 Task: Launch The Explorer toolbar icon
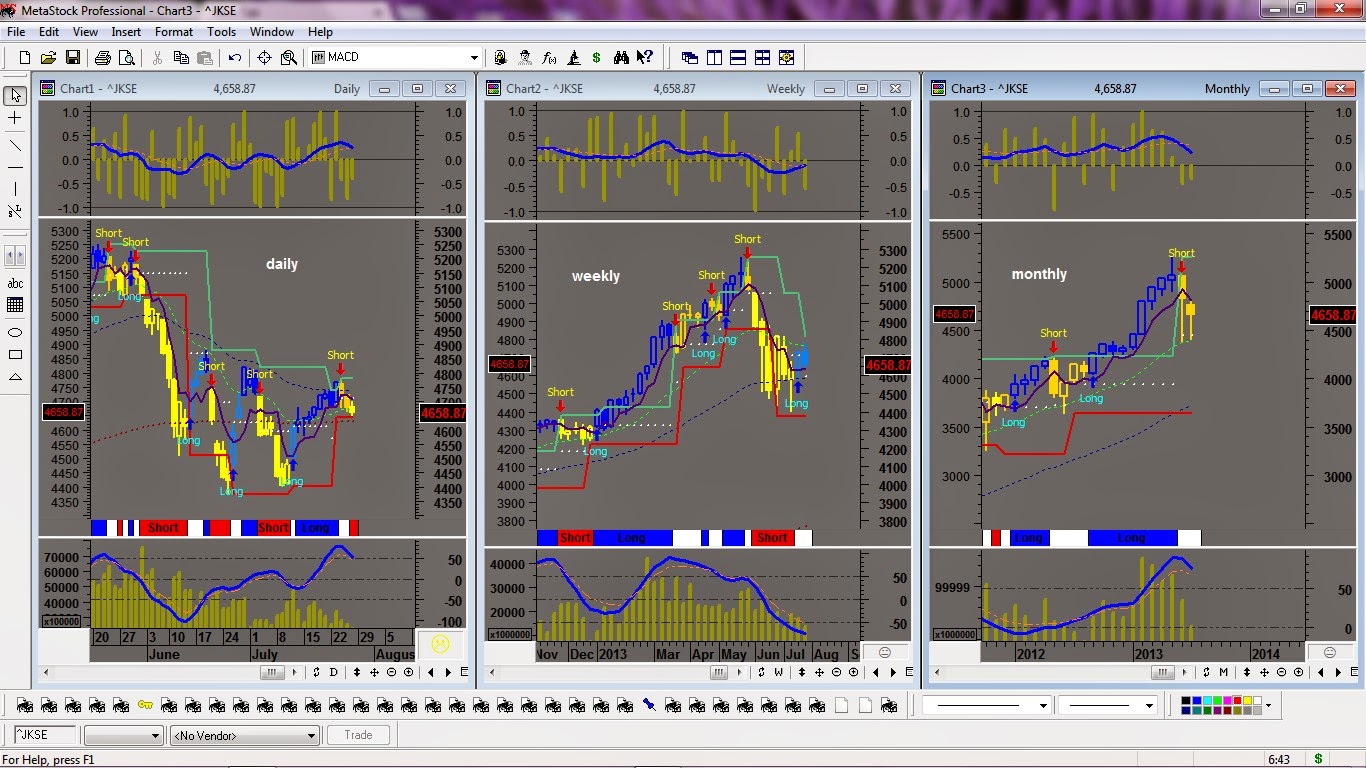(x=573, y=57)
